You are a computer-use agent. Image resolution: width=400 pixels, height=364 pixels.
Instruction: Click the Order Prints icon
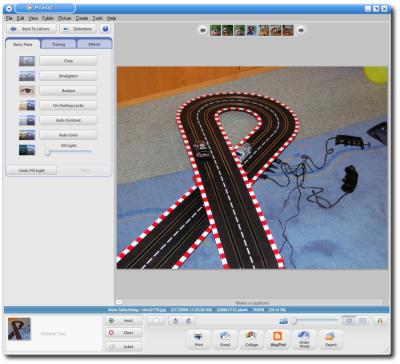coord(304,339)
